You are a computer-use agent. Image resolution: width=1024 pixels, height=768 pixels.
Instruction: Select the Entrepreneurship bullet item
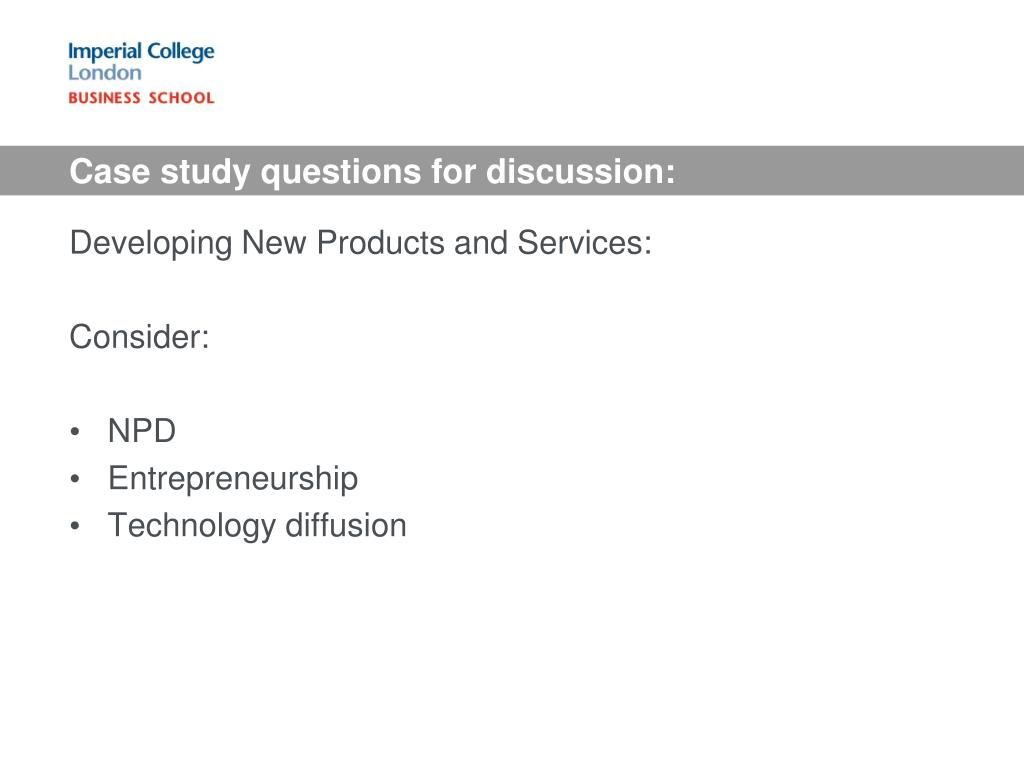click(233, 479)
